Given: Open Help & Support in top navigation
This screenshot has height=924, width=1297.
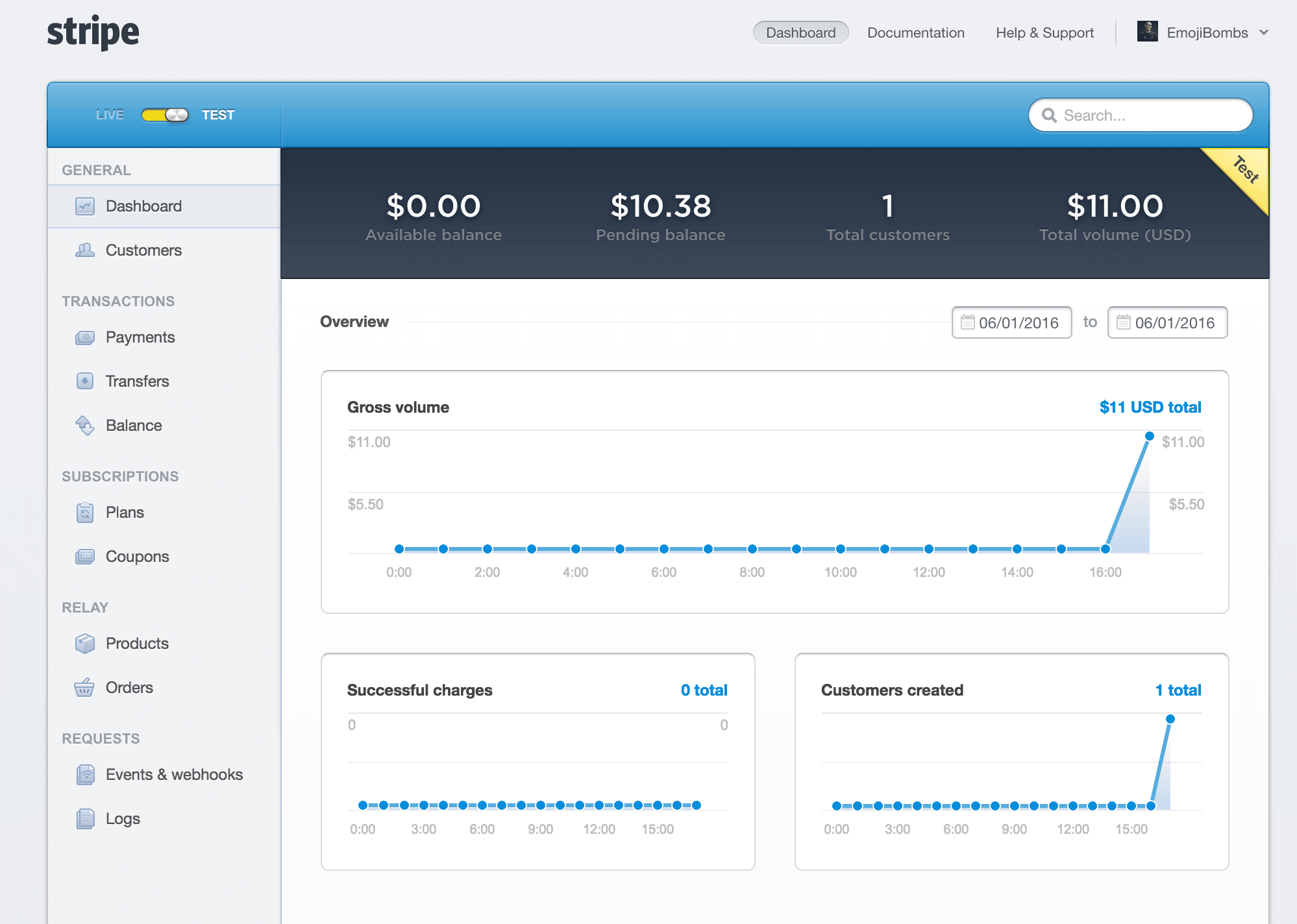Looking at the screenshot, I should click(x=1044, y=32).
